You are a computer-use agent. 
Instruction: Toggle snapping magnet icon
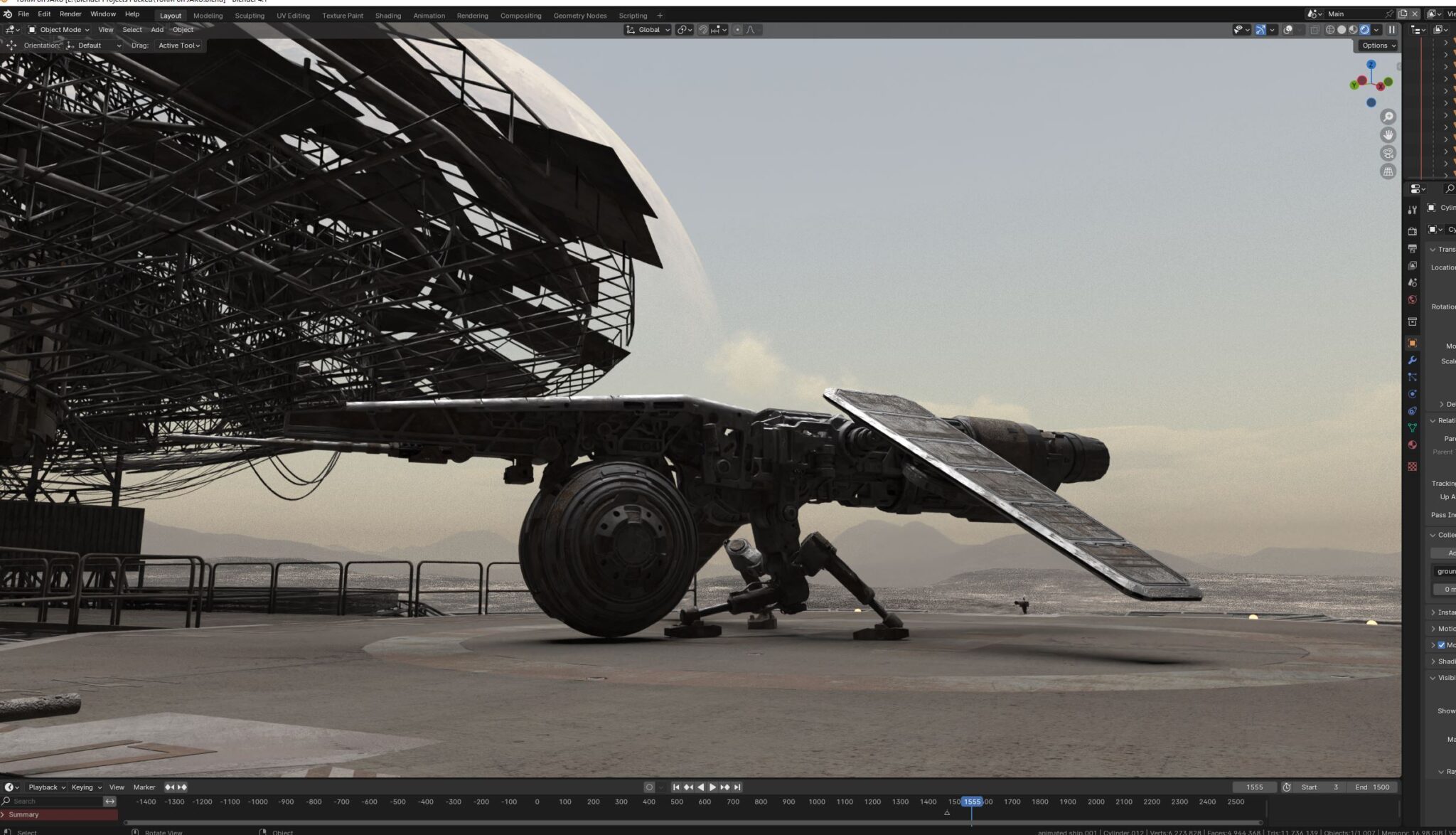(x=703, y=30)
